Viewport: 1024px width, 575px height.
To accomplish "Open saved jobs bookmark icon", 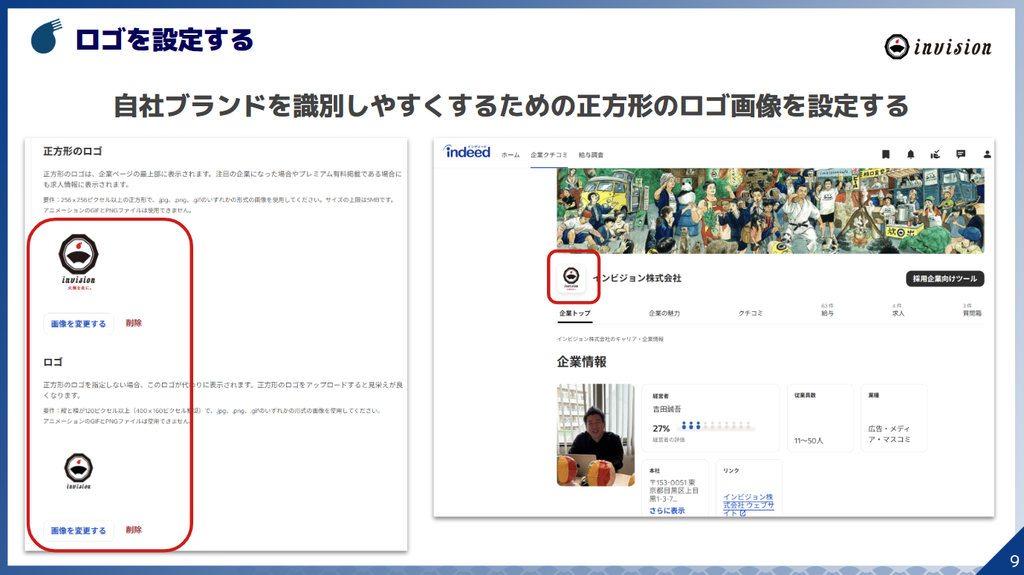I will click(886, 154).
